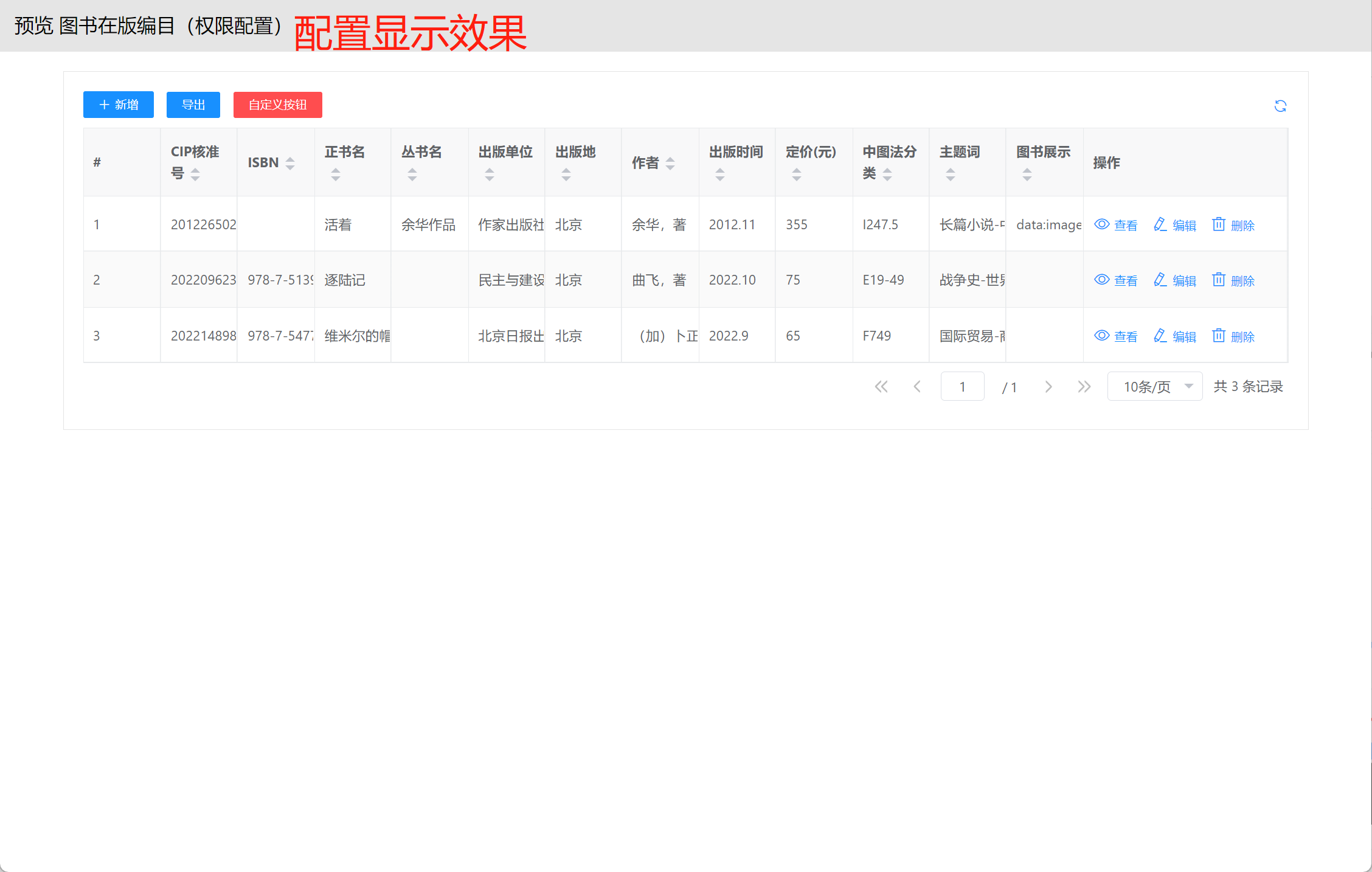
Task: Click the 正书名 column header
Action: click(x=345, y=152)
